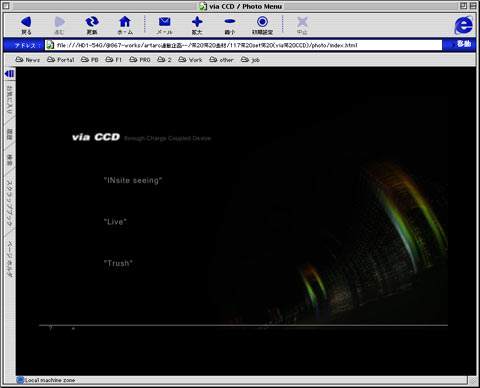Viewport: 480px width, 388px height.
Task: Click the minus shrink text icon
Action: click(230, 22)
